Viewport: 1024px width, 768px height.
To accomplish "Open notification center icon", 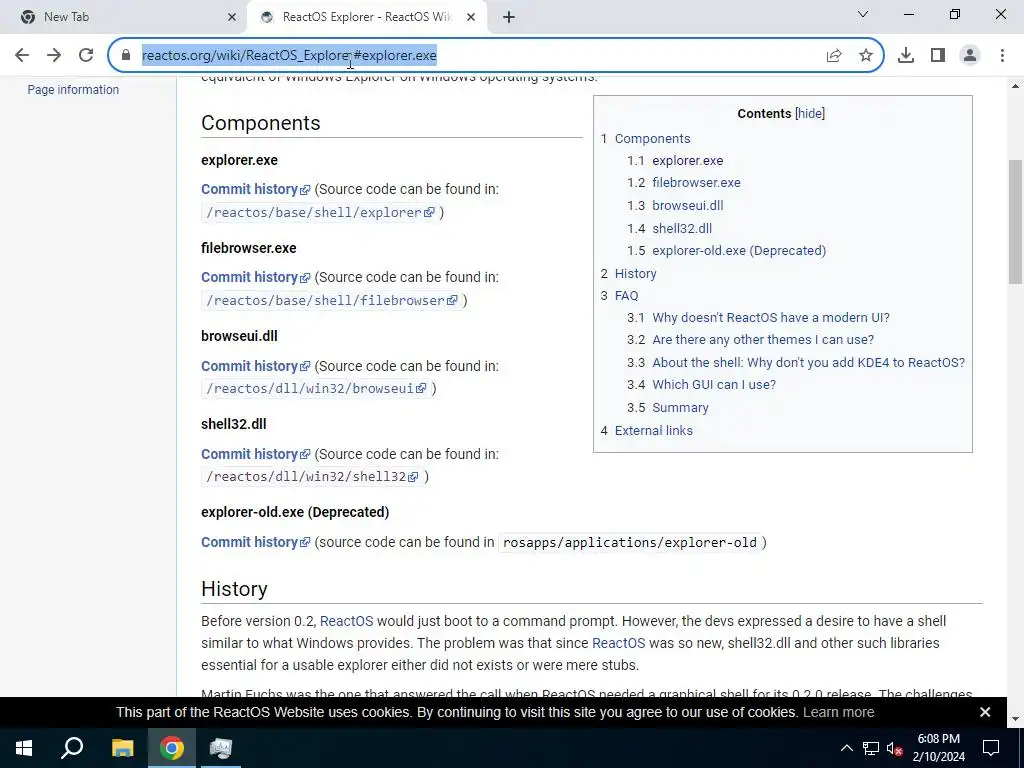I will click(991, 748).
